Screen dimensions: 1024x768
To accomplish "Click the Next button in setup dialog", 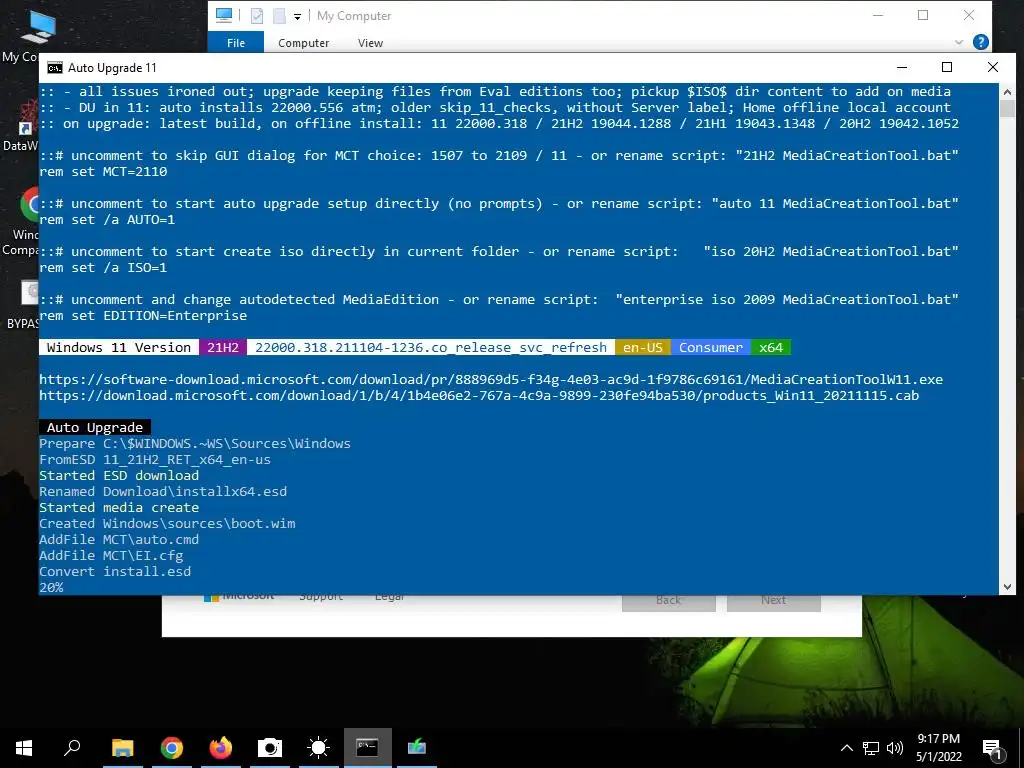I will click(773, 600).
